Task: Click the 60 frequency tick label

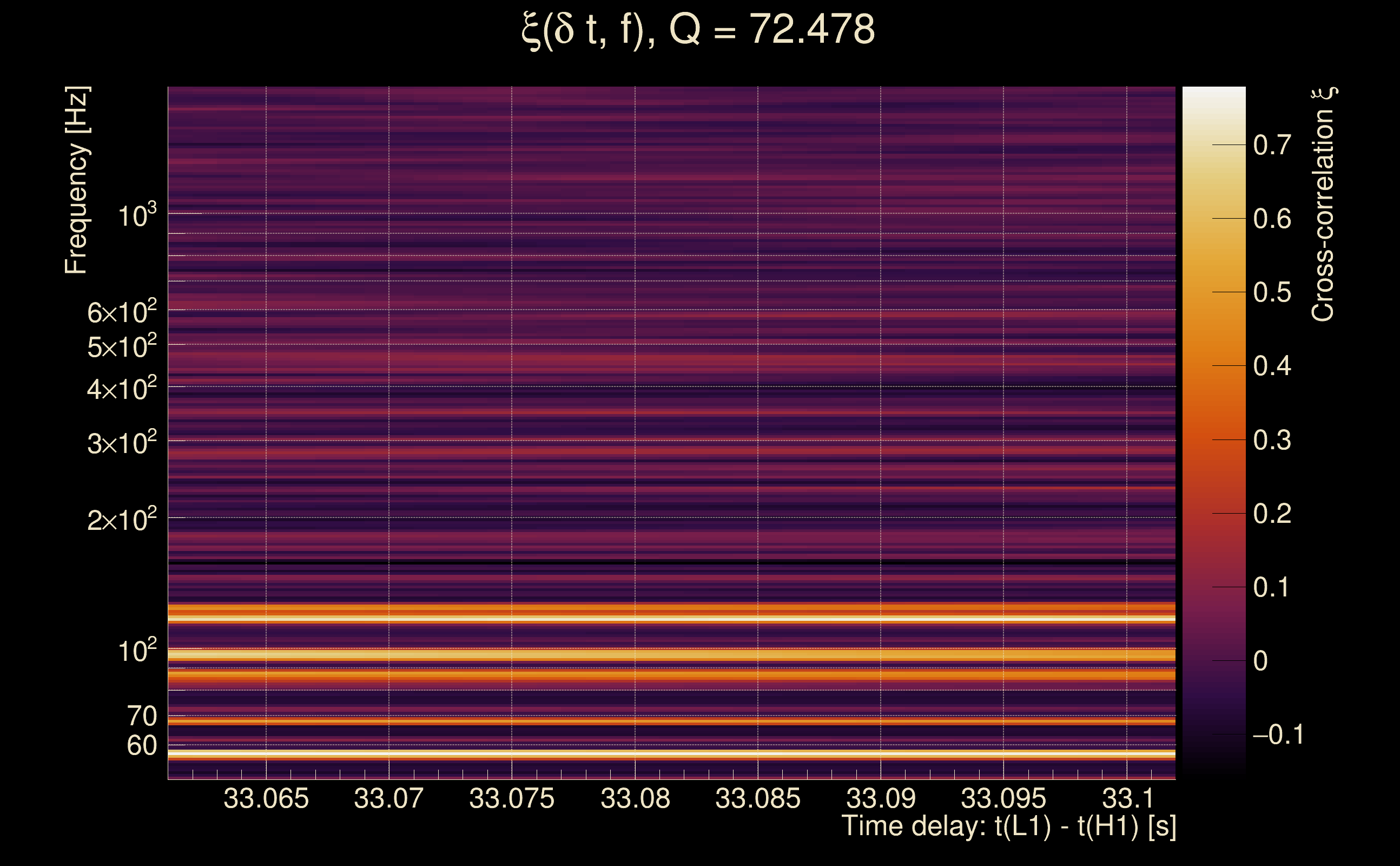Action: [x=141, y=746]
